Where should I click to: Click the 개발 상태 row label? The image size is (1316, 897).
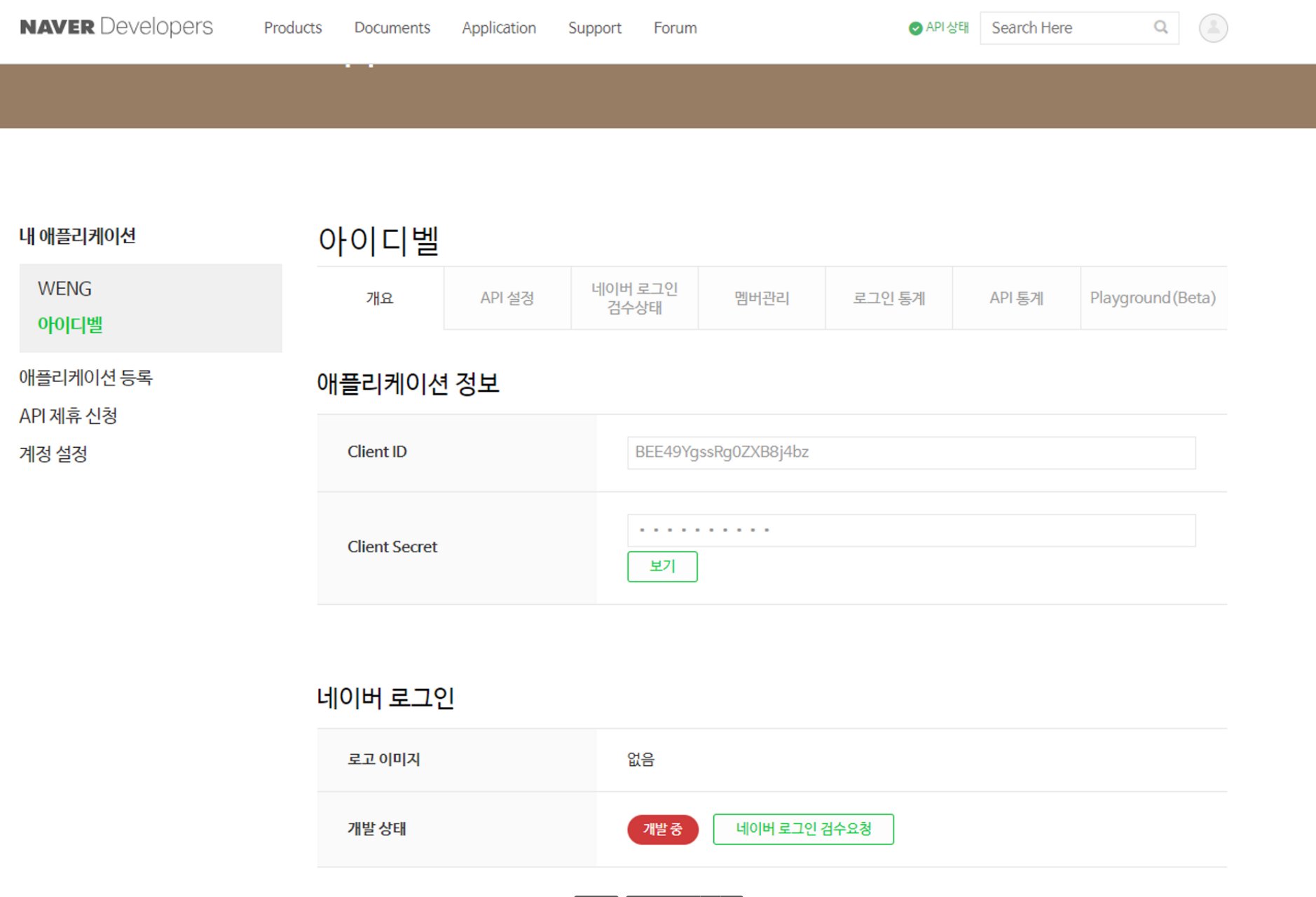tap(377, 829)
